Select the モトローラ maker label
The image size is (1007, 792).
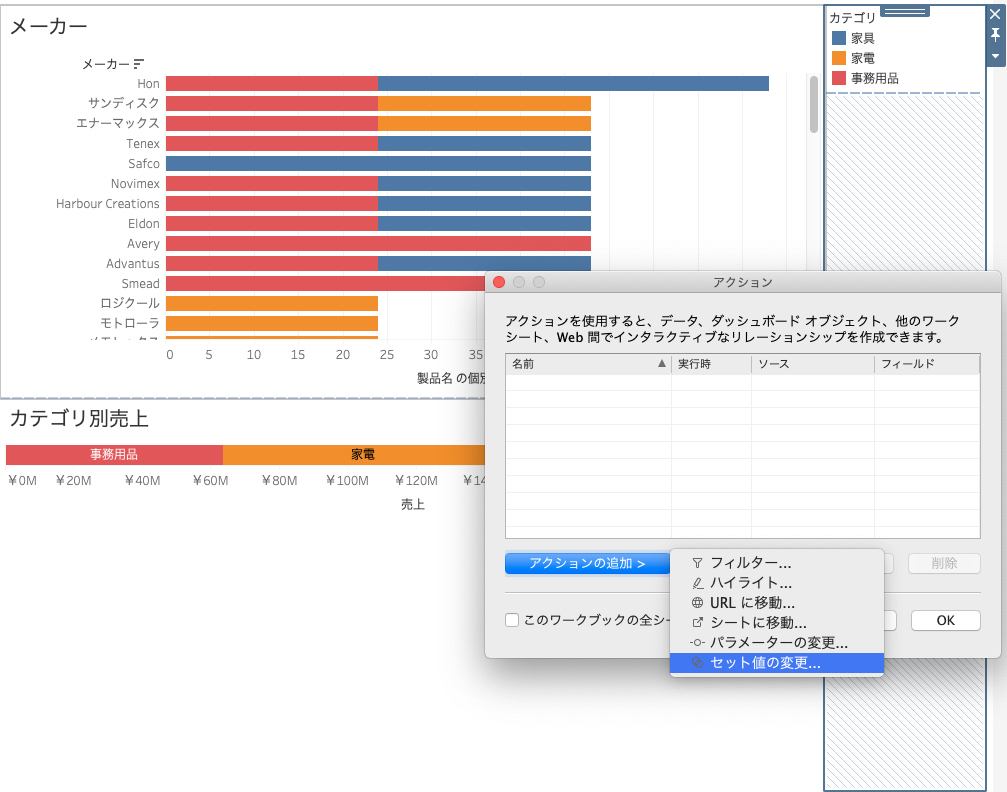tap(129, 323)
